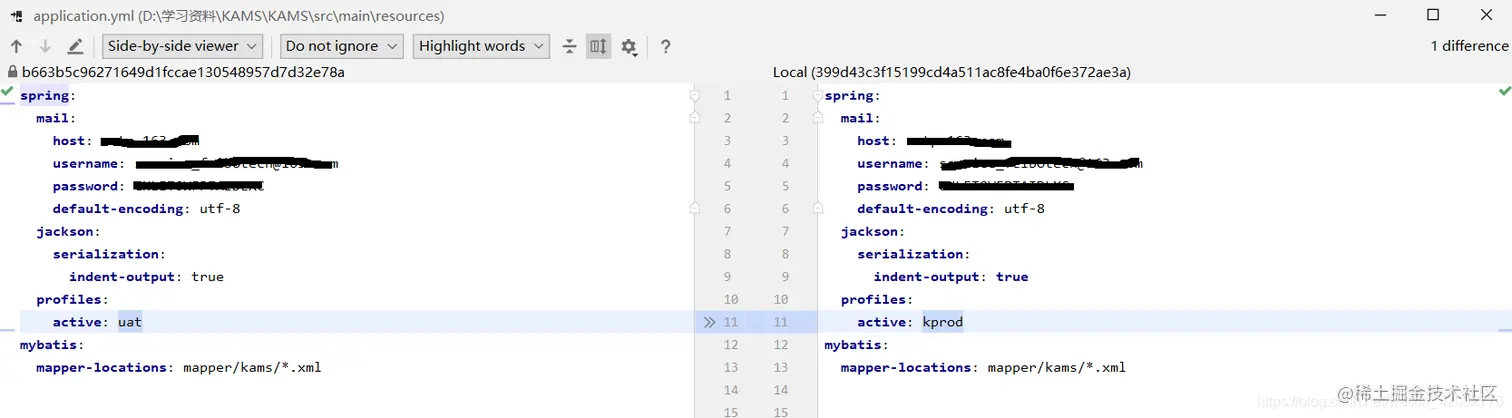Click the Local (399d43c3f...) revision title

point(951,73)
